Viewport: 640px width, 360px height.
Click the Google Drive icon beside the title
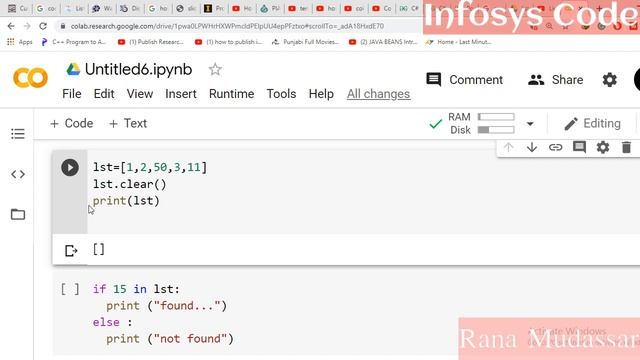[x=73, y=69]
